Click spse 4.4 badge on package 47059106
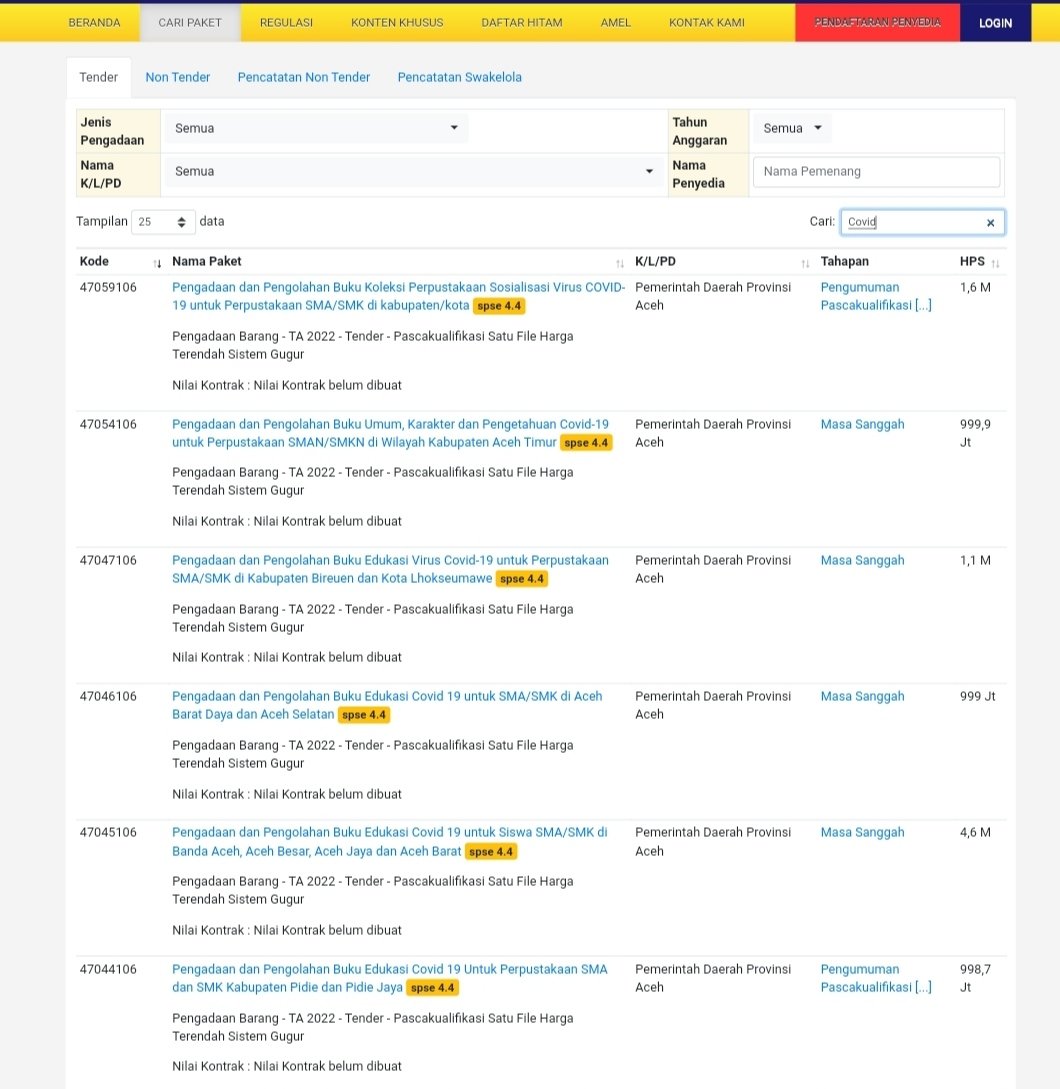Image resolution: width=1060 pixels, height=1089 pixels. click(499, 306)
